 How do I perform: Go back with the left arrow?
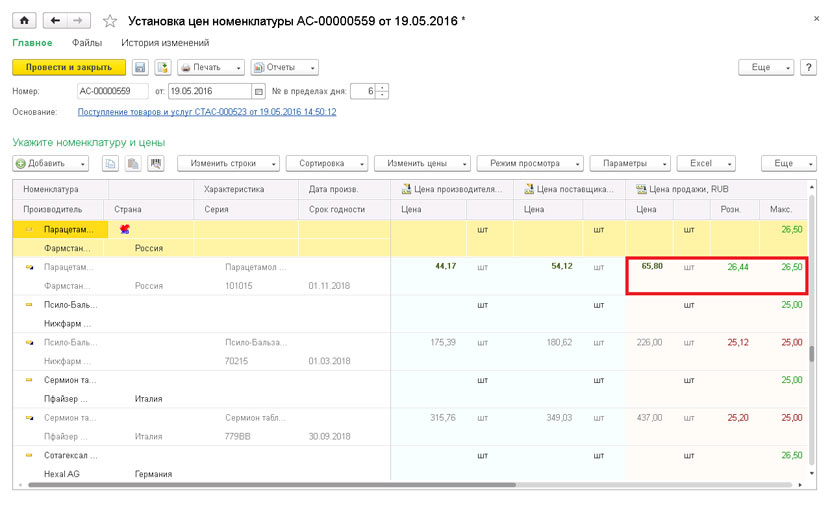pyautogui.click(x=55, y=20)
